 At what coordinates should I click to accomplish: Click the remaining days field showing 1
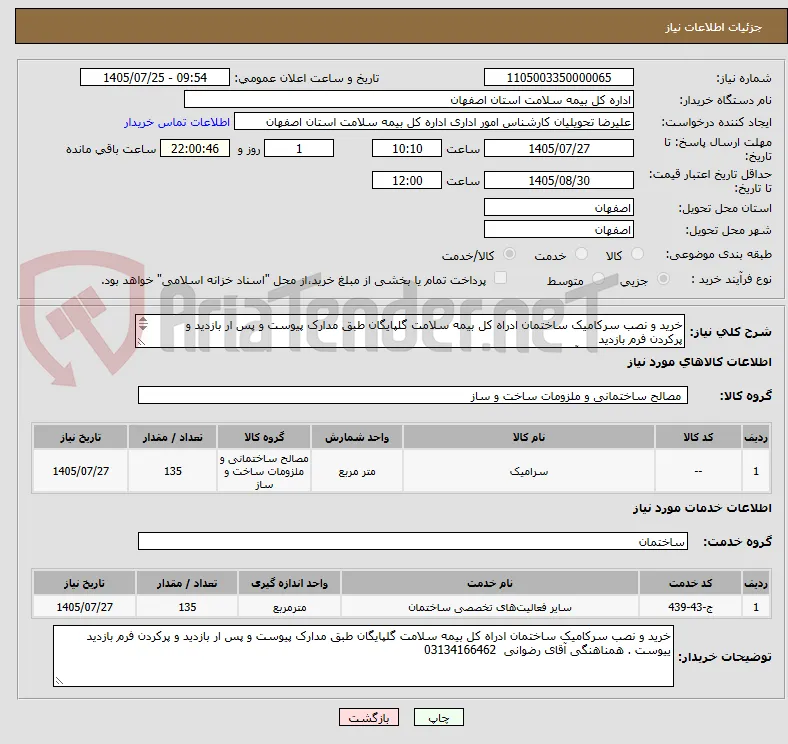[x=299, y=148]
